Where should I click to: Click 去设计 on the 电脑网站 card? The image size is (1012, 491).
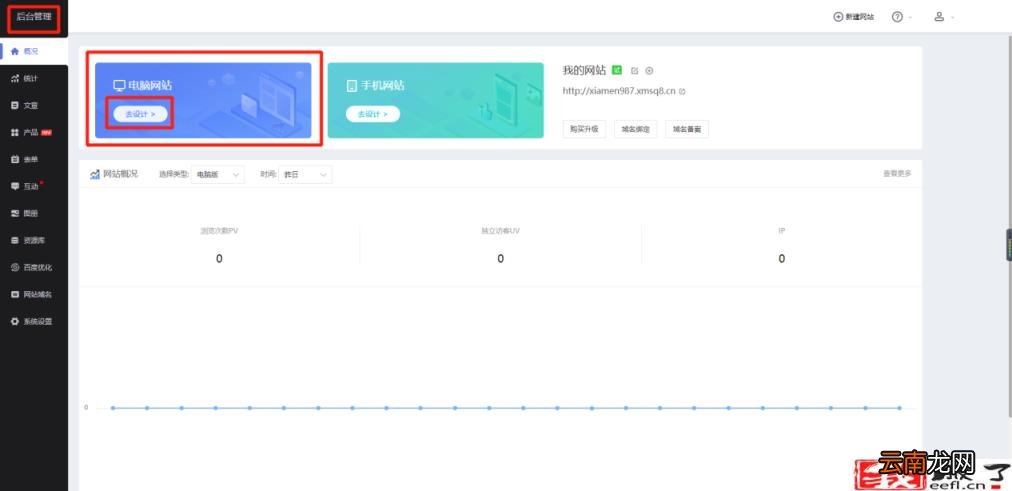coord(140,114)
